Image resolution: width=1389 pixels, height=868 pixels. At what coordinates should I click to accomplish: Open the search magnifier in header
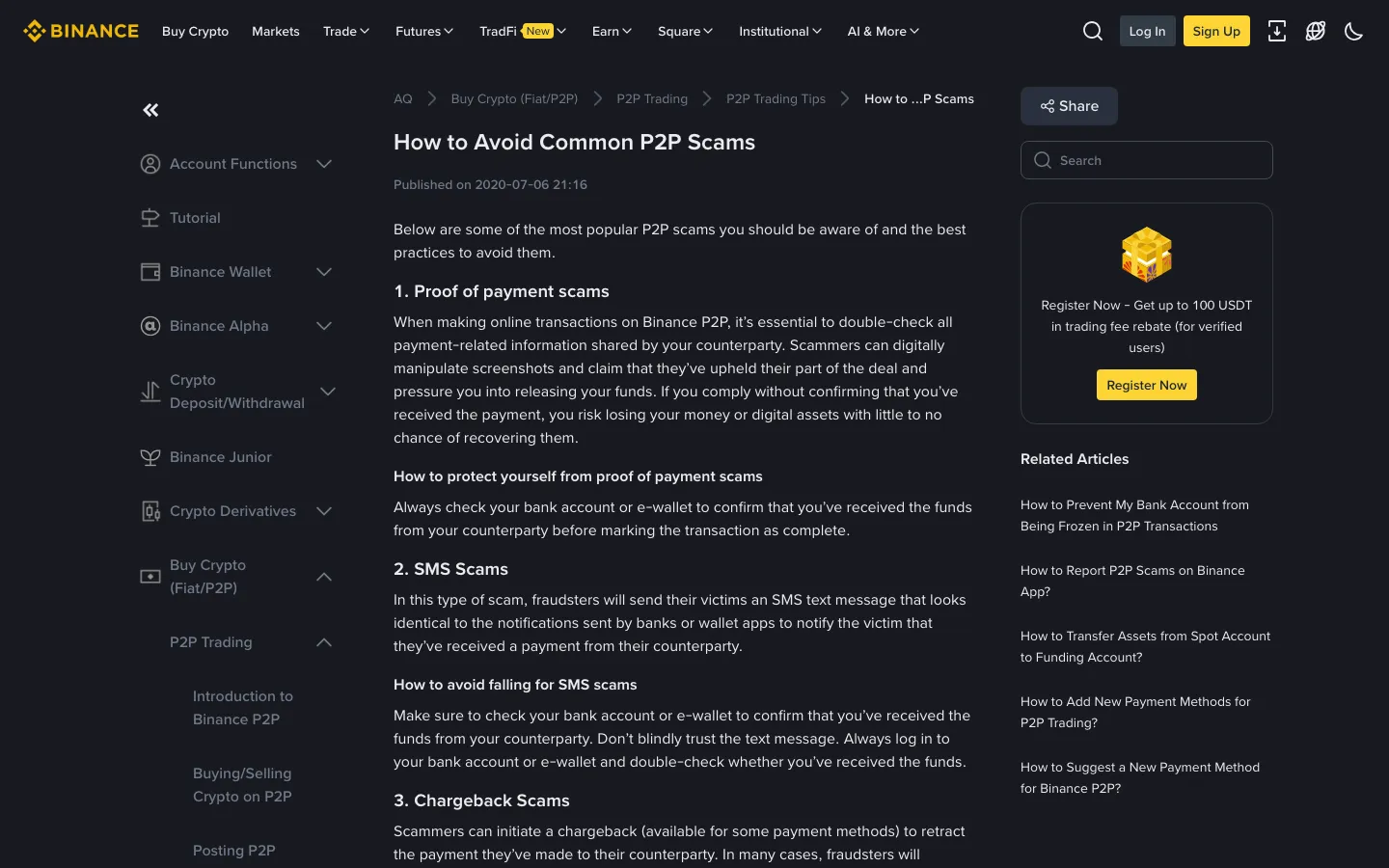pos(1093,31)
